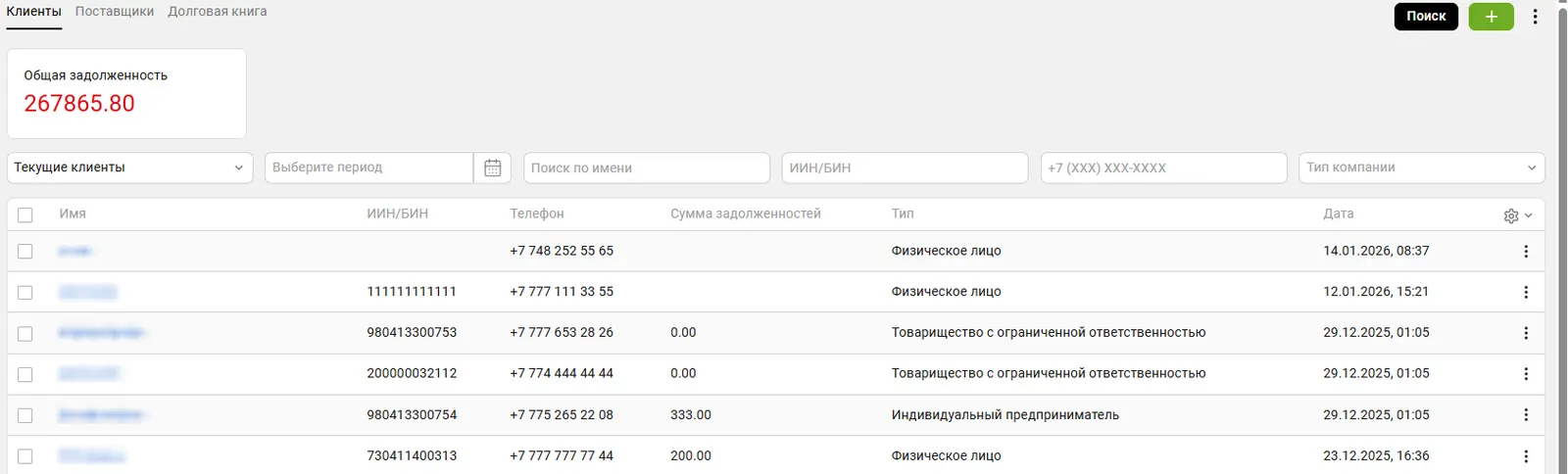This screenshot has height=474, width=1568.
Task: Open table column settings gear icon
Action: click(1511, 215)
